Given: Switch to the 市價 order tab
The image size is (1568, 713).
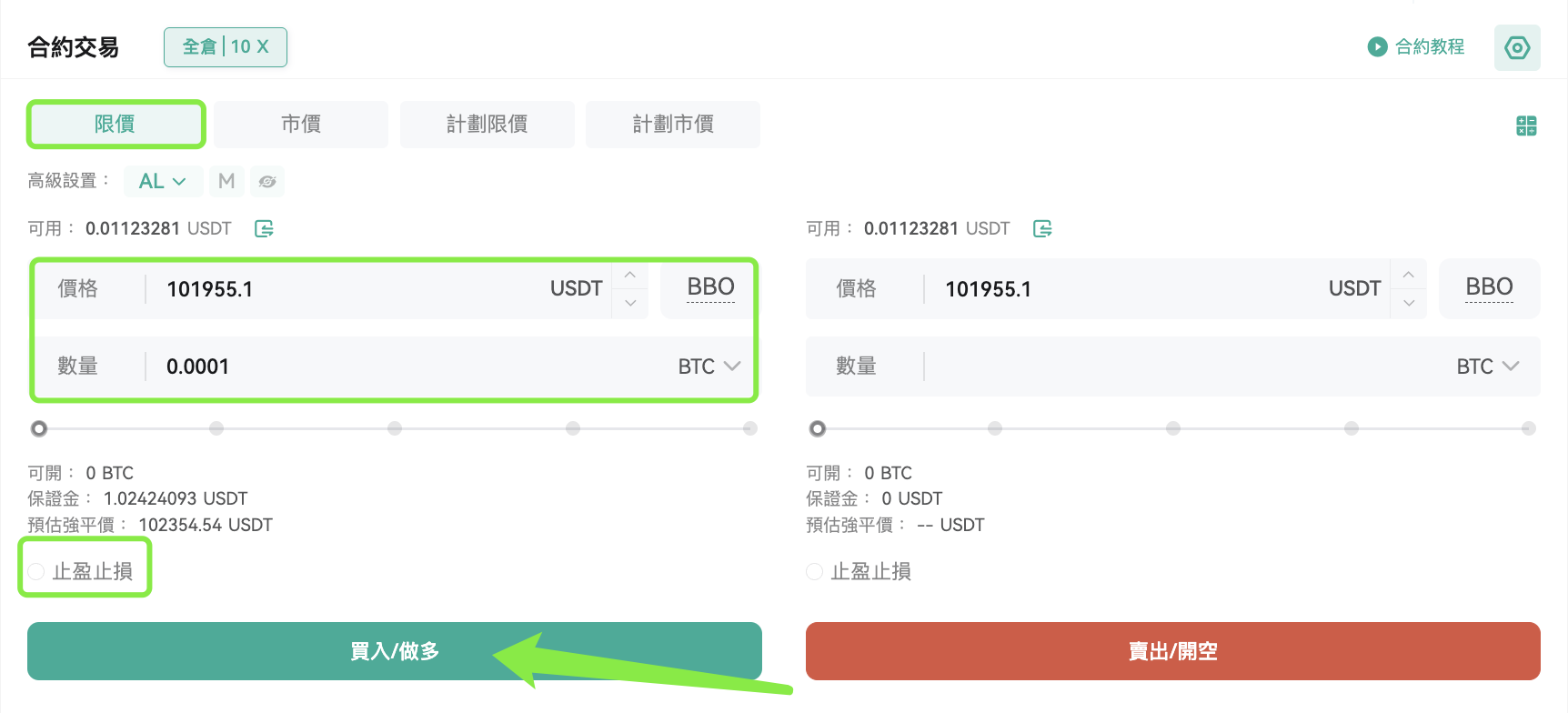Looking at the screenshot, I should click(x=301, y=124).
